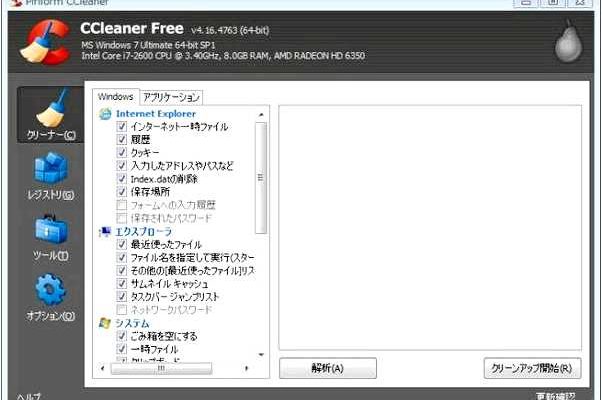Uncheck ごみ箱を空にする checkbox
Viewport: 602px width, 400px height.
click(121, 336)
